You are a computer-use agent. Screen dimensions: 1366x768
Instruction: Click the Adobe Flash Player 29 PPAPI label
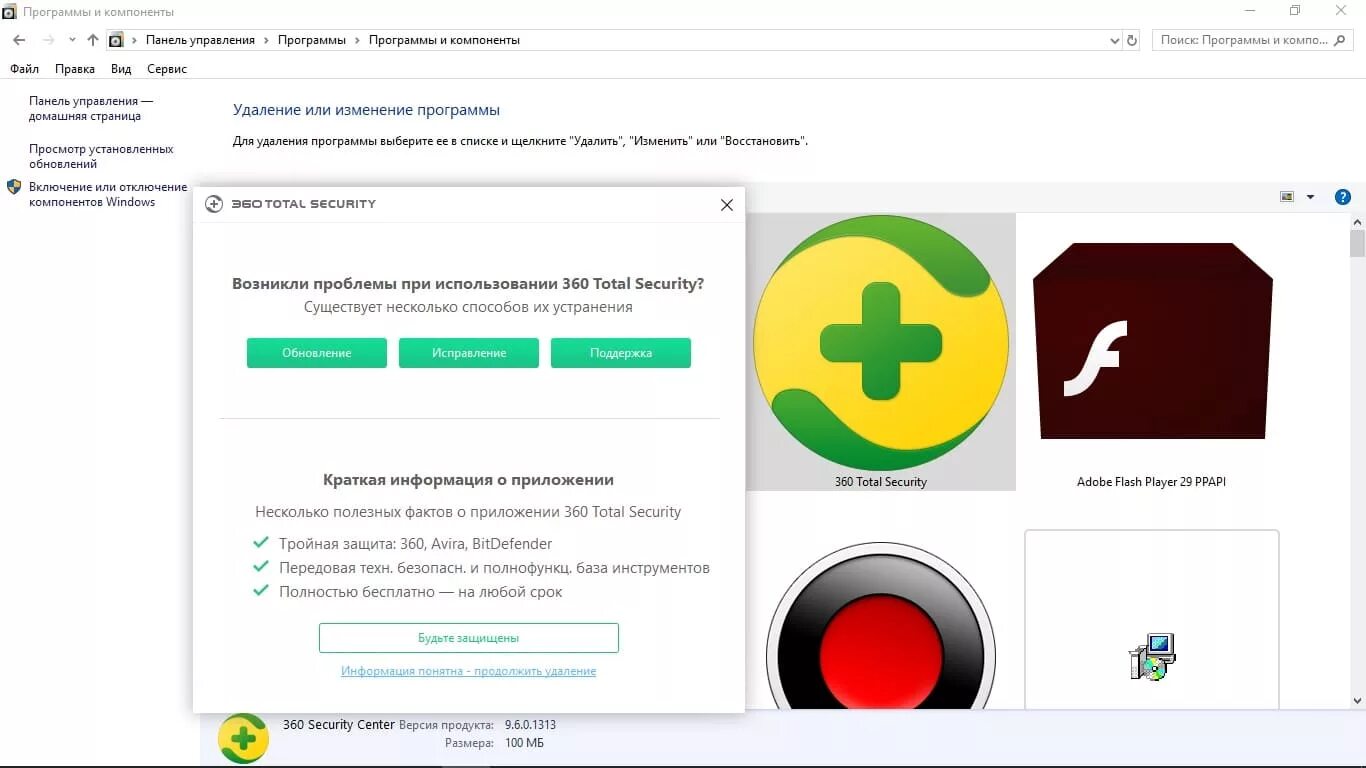click(x=1151, y=482)
